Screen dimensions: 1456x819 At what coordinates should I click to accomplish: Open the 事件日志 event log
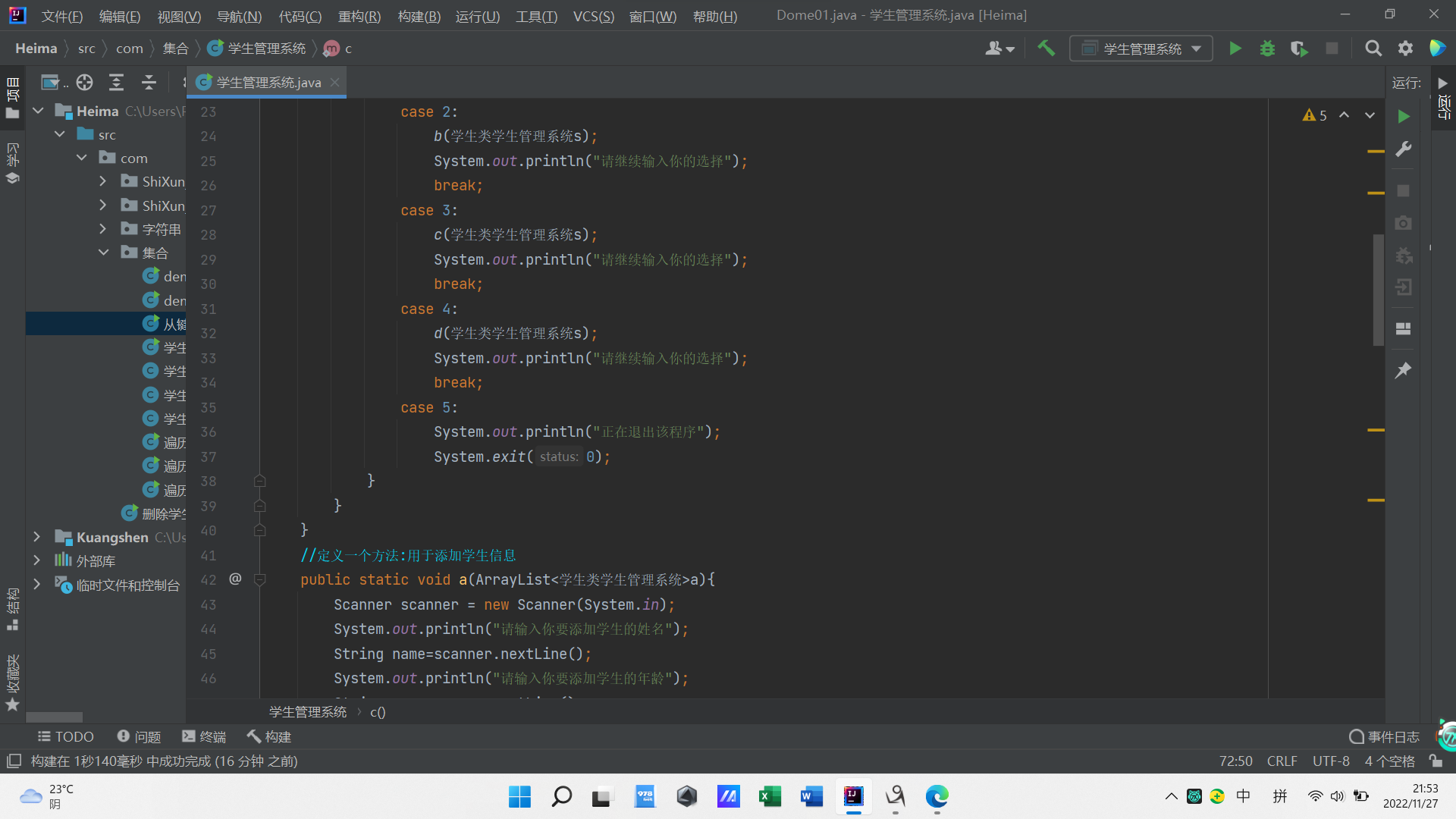[1385, 736]
